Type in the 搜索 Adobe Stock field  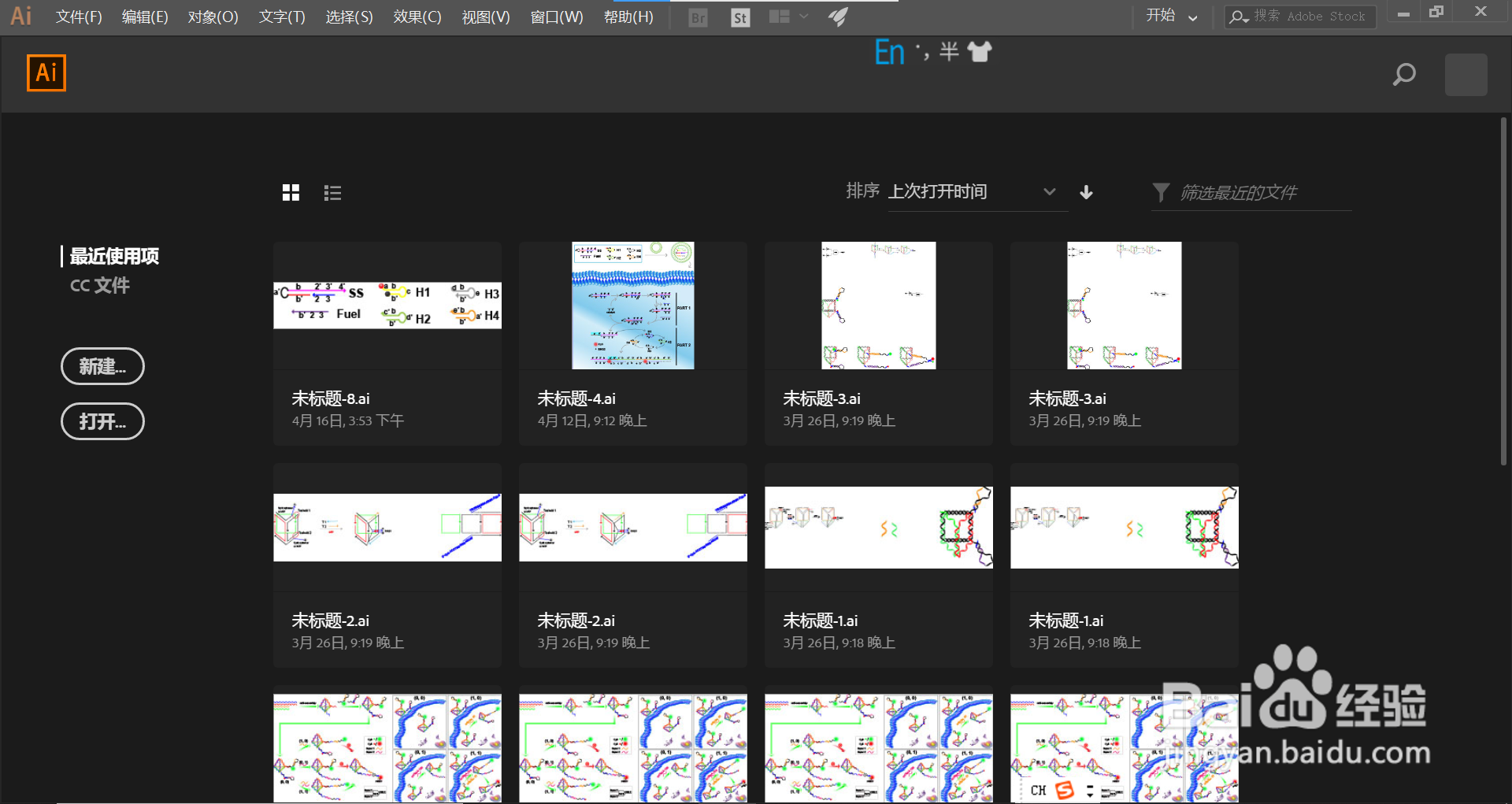1300,17
